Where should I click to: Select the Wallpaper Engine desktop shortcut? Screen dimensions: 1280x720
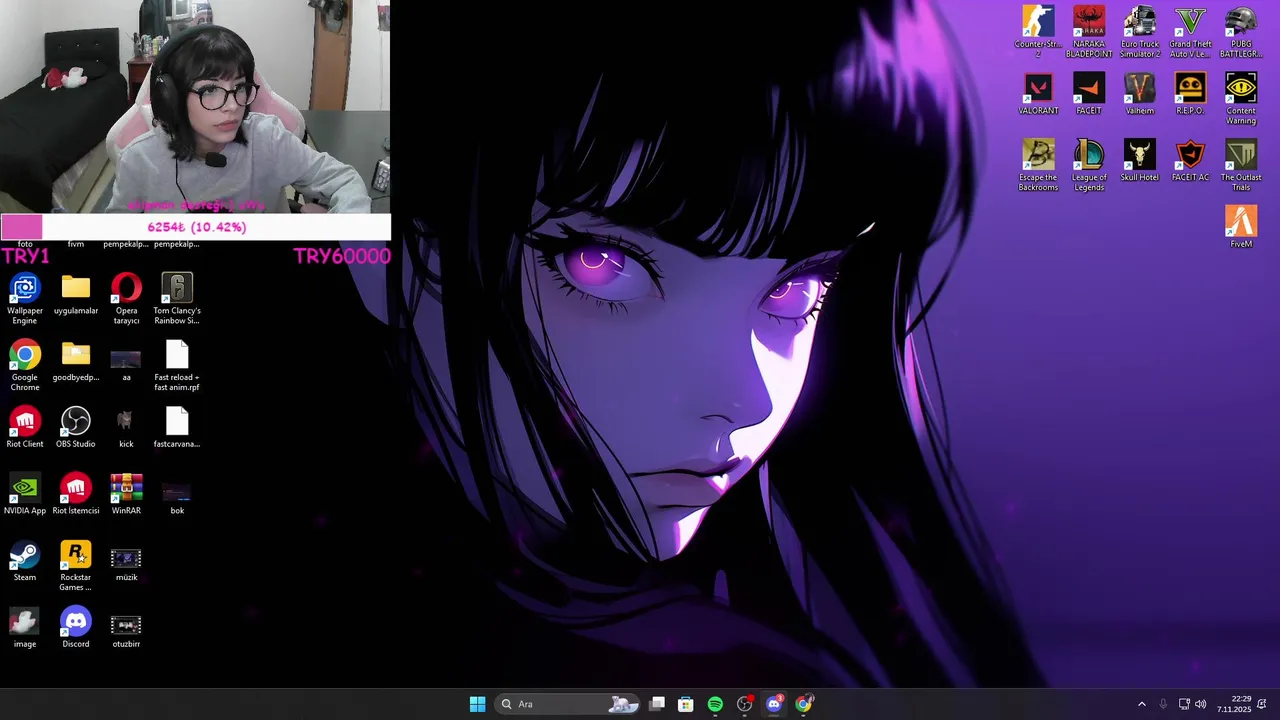tap(25, 299)
